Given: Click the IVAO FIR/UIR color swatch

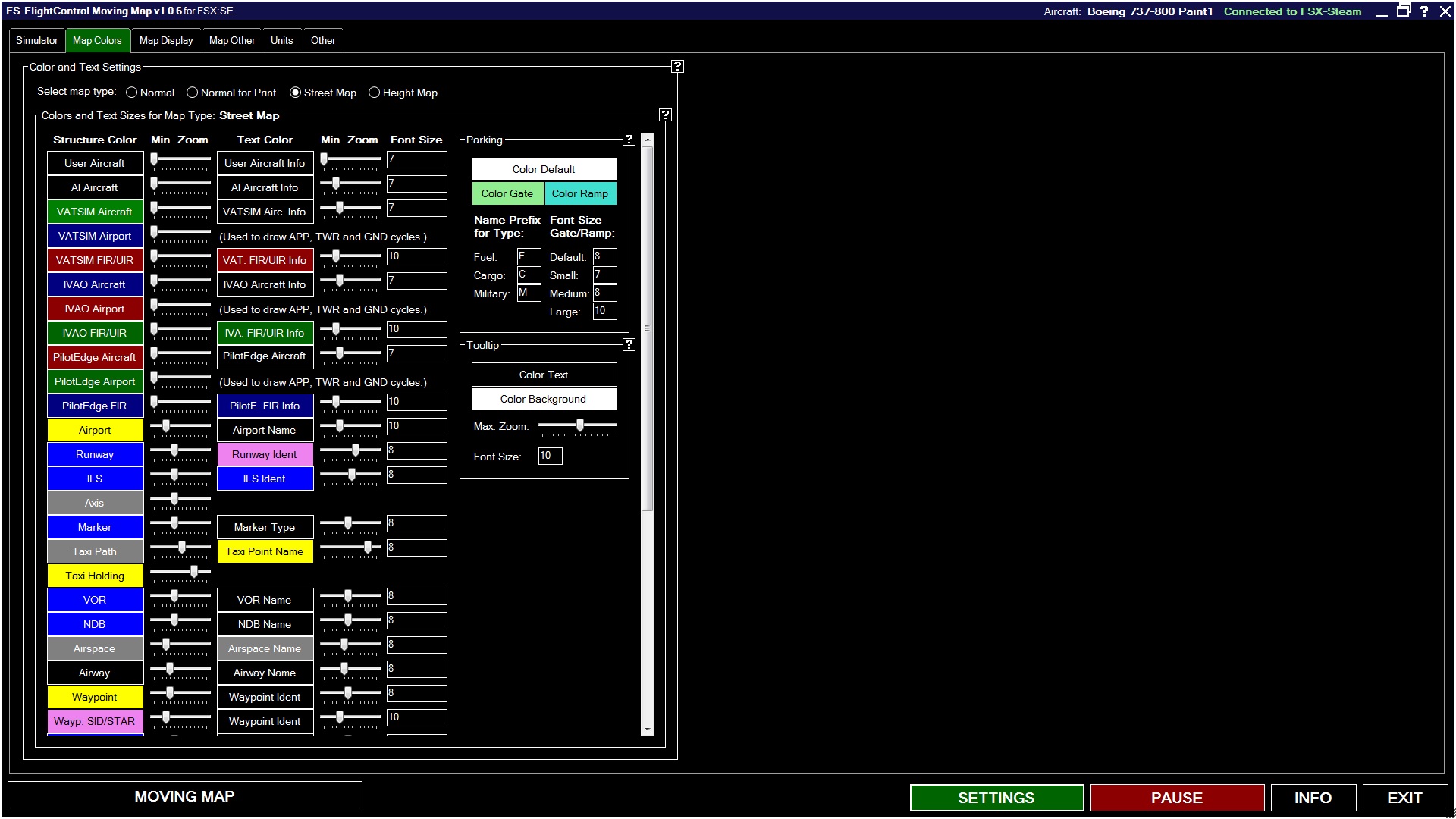Looking at the screenshot, I should [x=94, y=332].
